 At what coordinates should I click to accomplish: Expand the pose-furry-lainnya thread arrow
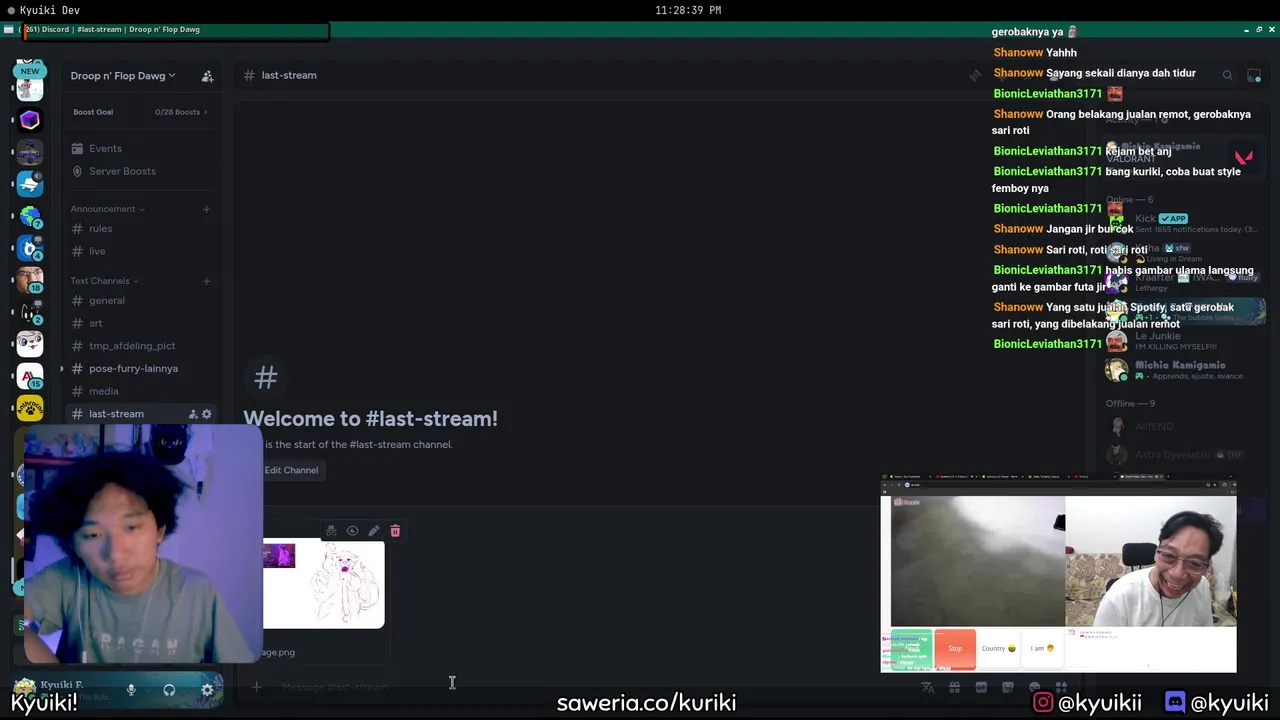(62, 369)
